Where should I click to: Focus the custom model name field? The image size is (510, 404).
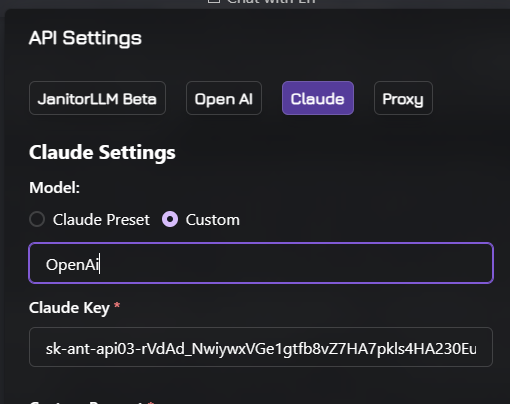pos(261,263)
